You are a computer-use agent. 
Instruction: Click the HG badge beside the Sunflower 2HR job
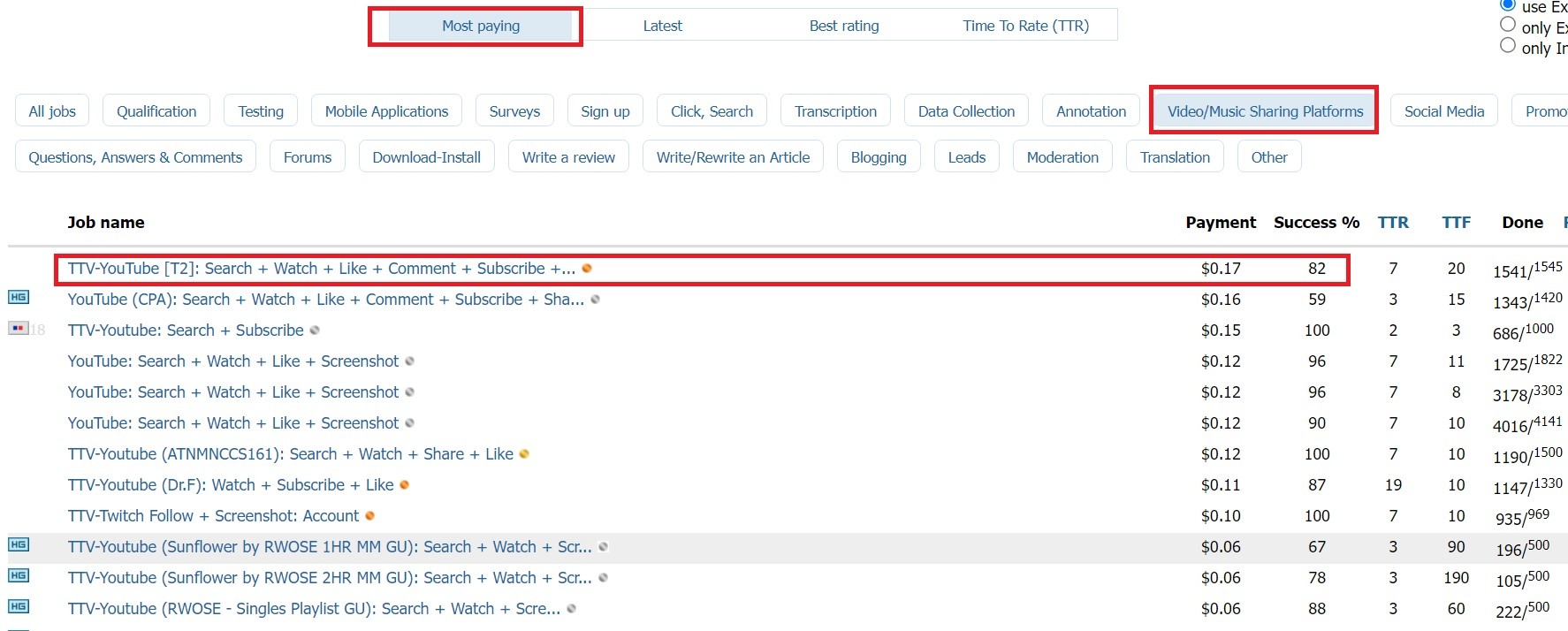click(19, 575)
